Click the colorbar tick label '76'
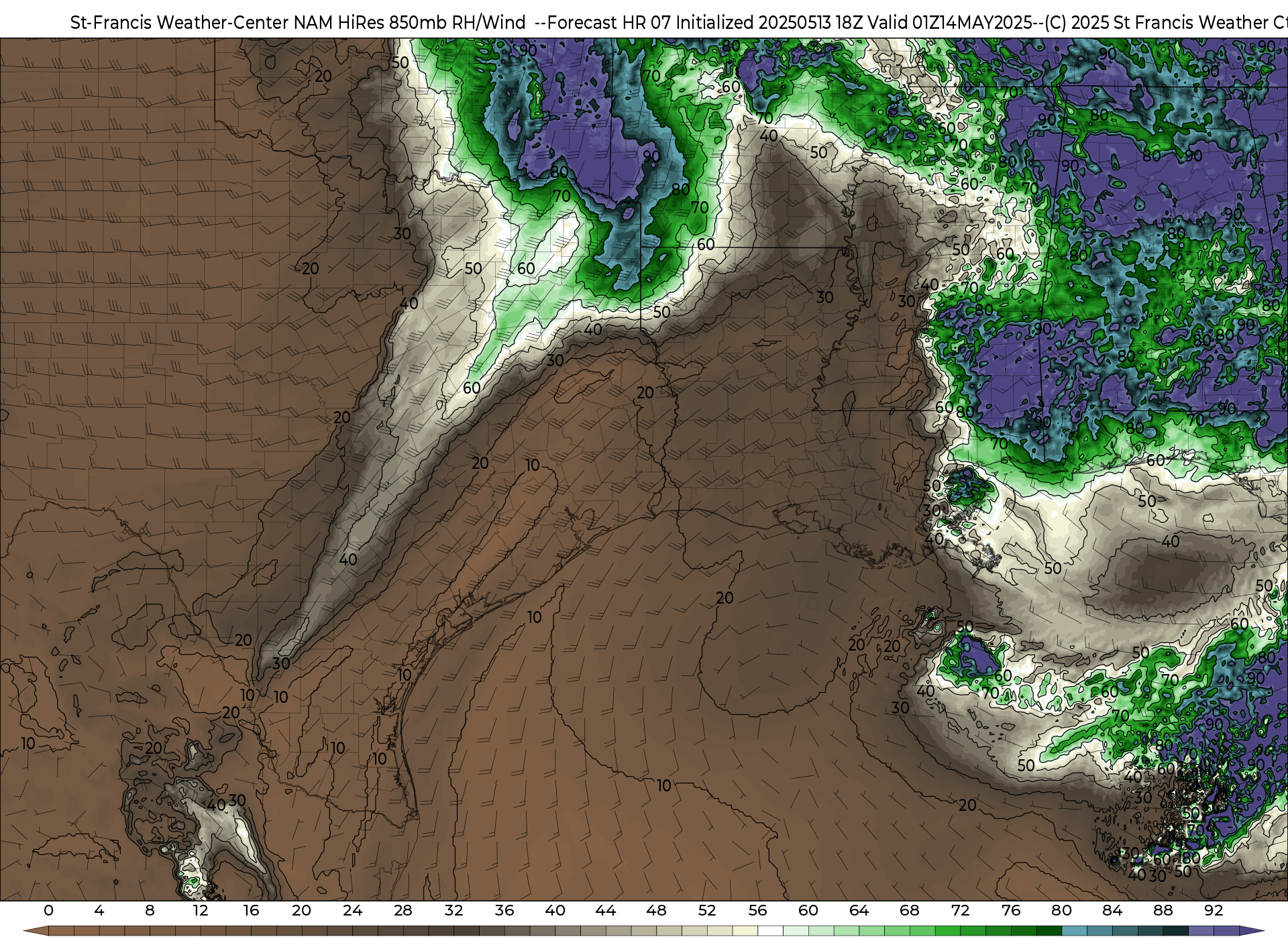This screenshot has width=1288, height=939. click(x=1011, y=910)
